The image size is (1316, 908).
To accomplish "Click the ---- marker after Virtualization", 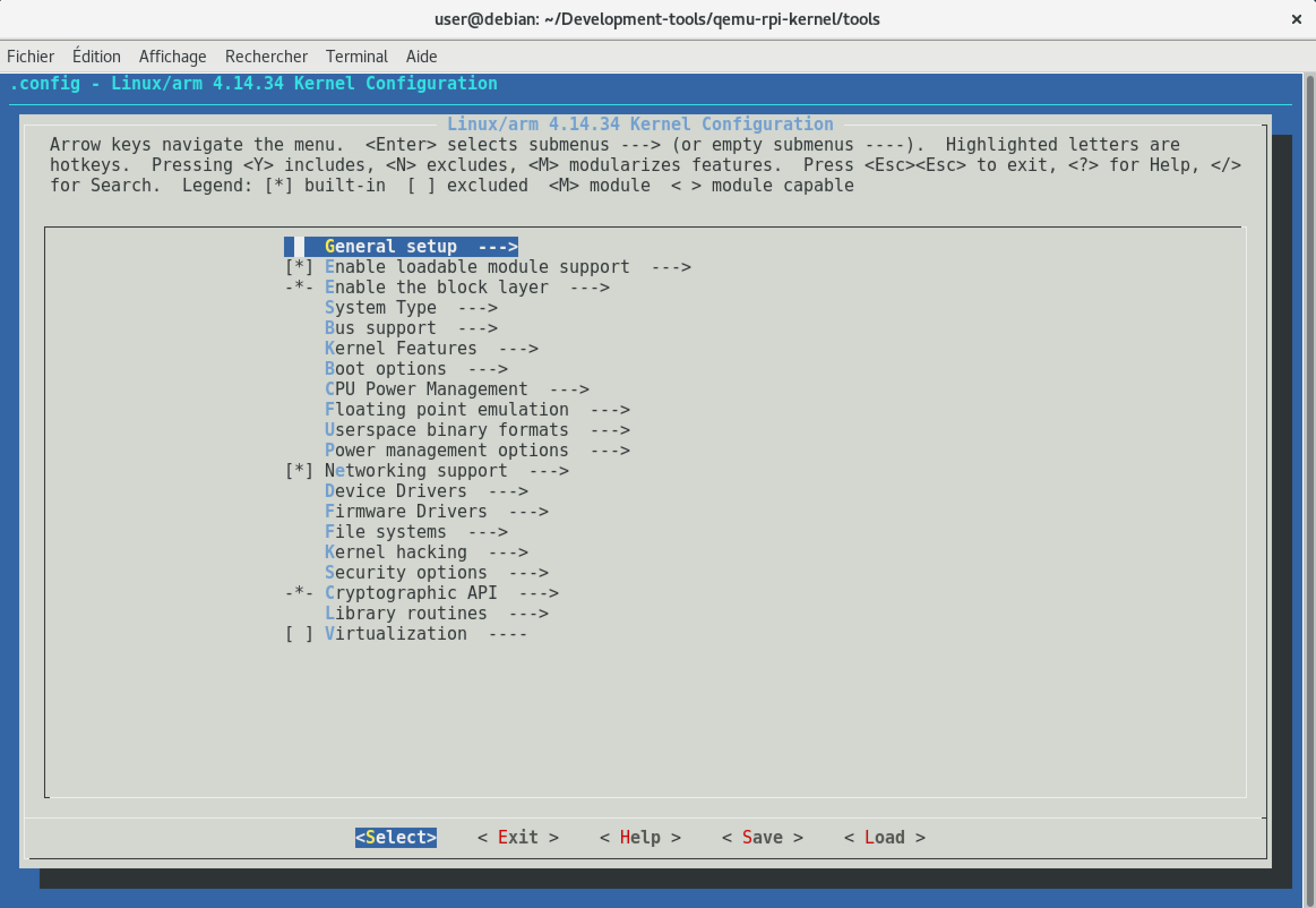I will [508, 634].
